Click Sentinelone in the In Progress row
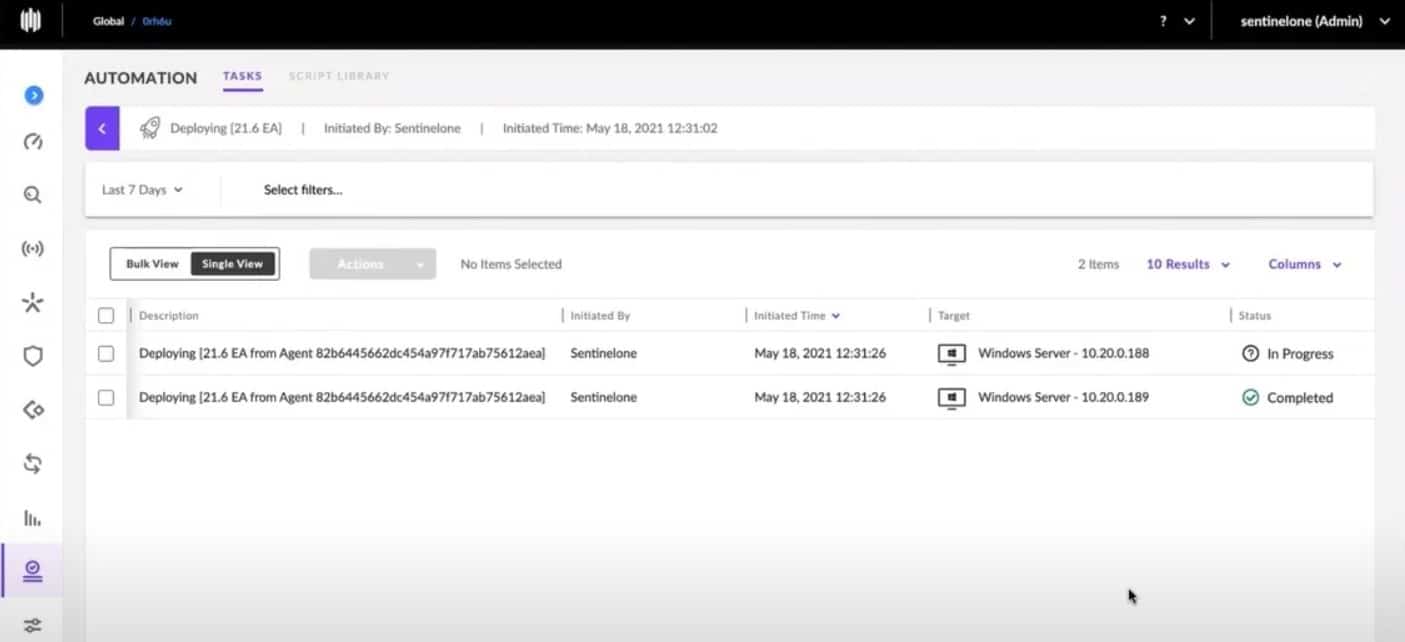Screen dimensions: 1405x642 coord(604,353)
